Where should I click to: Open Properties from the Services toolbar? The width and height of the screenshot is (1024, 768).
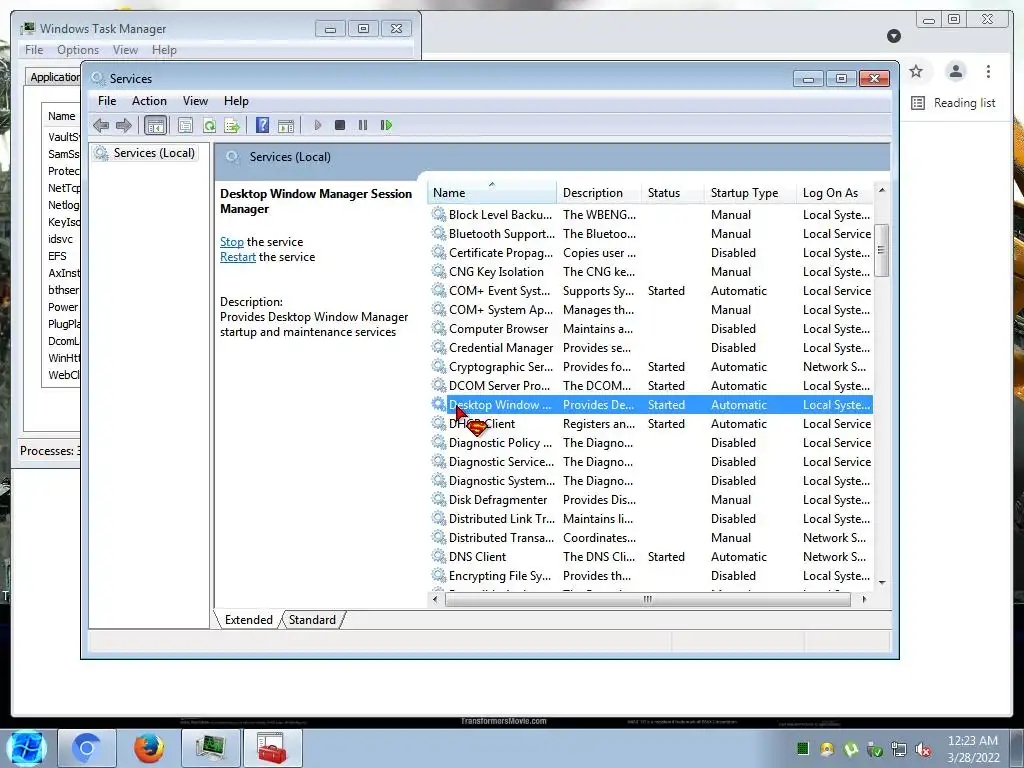click(185, 125)
